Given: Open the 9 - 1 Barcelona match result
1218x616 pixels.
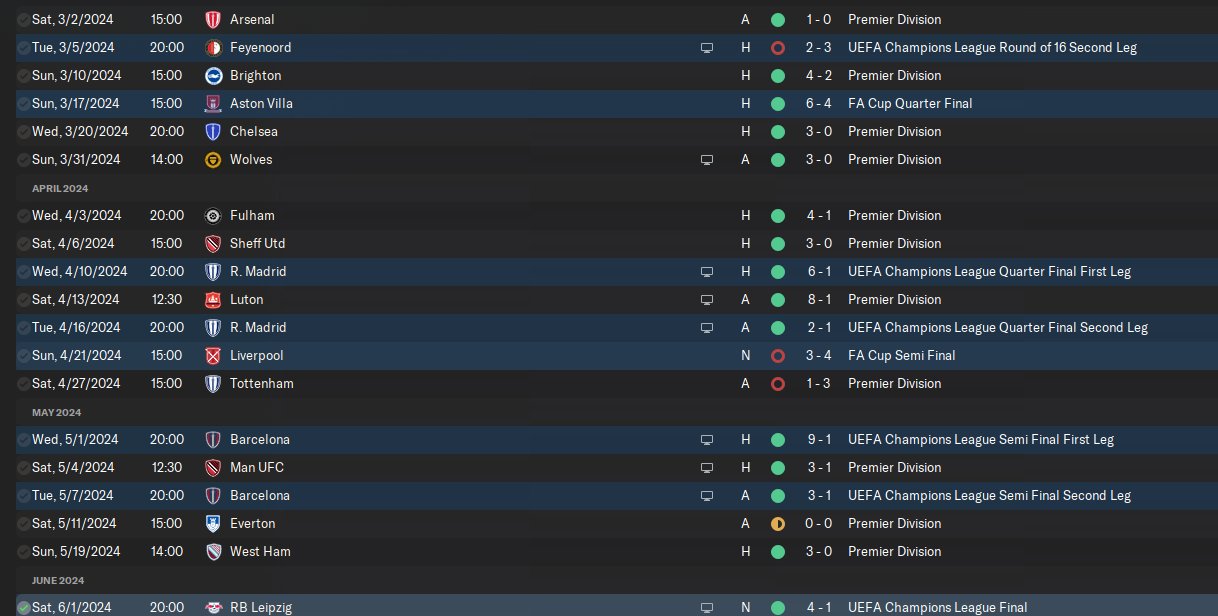Looking at the screenshot, I should click(818, 439).
